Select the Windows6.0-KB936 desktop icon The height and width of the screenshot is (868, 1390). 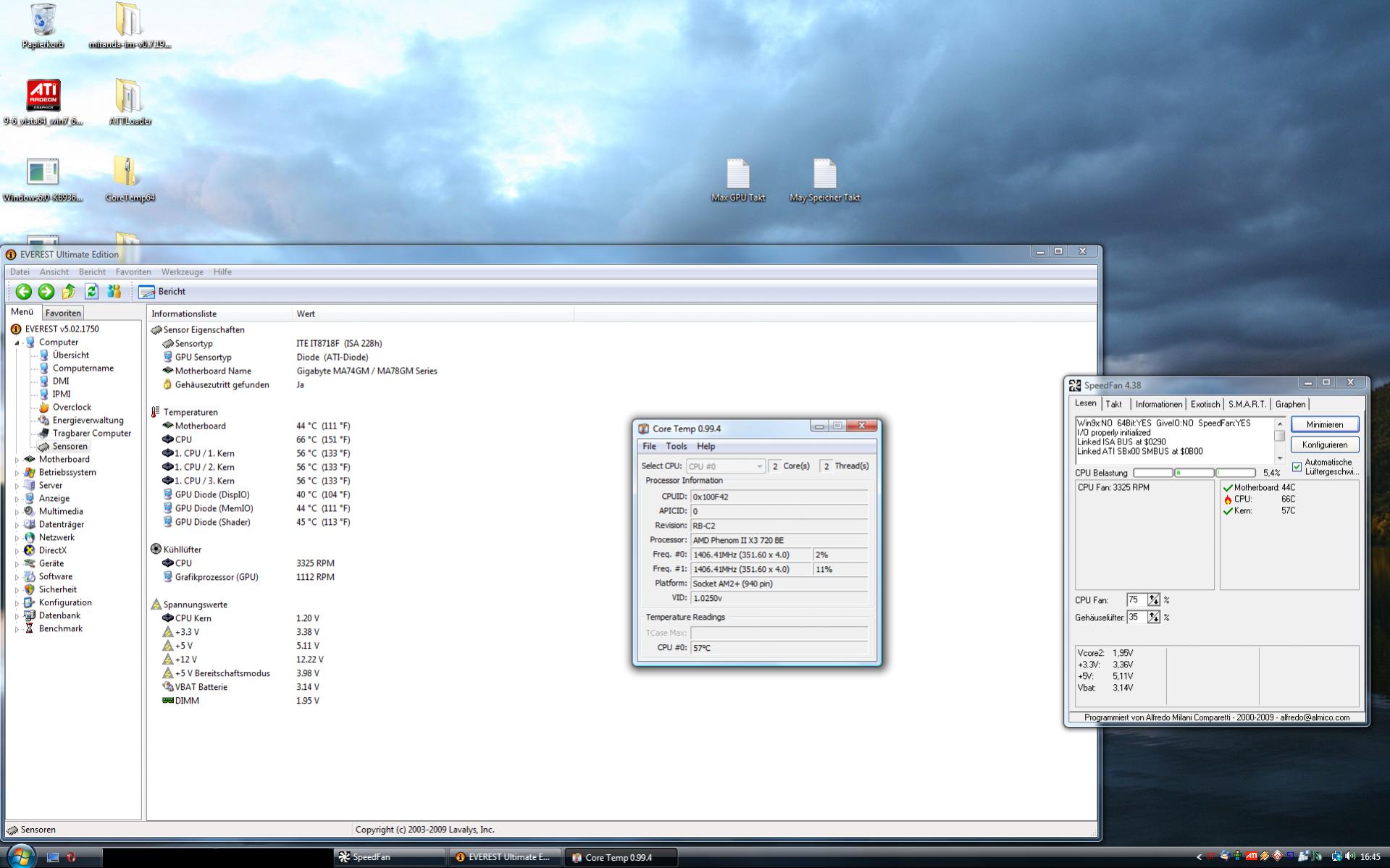(x=43, y=180)
